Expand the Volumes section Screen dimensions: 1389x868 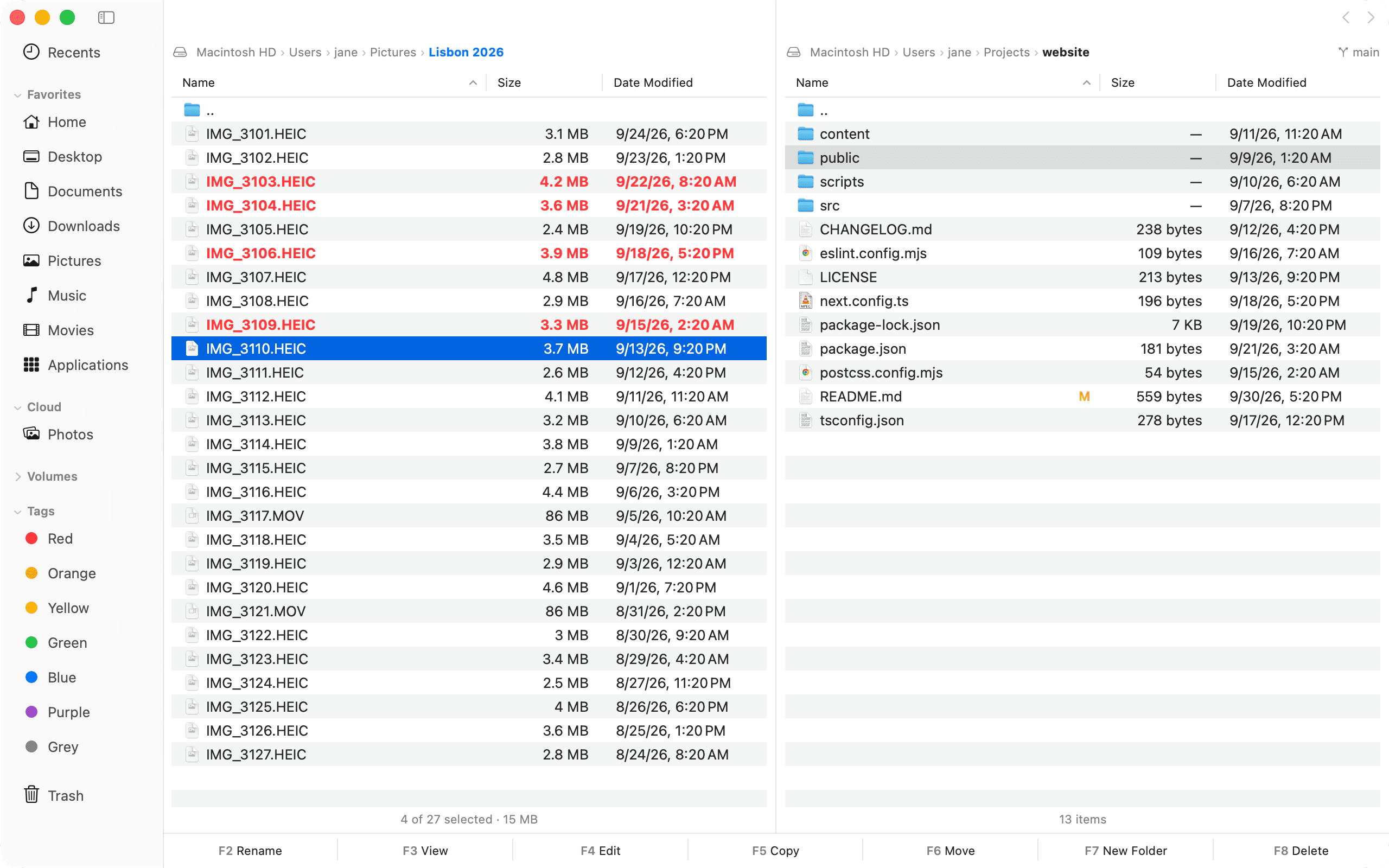(x=18, y=476)
